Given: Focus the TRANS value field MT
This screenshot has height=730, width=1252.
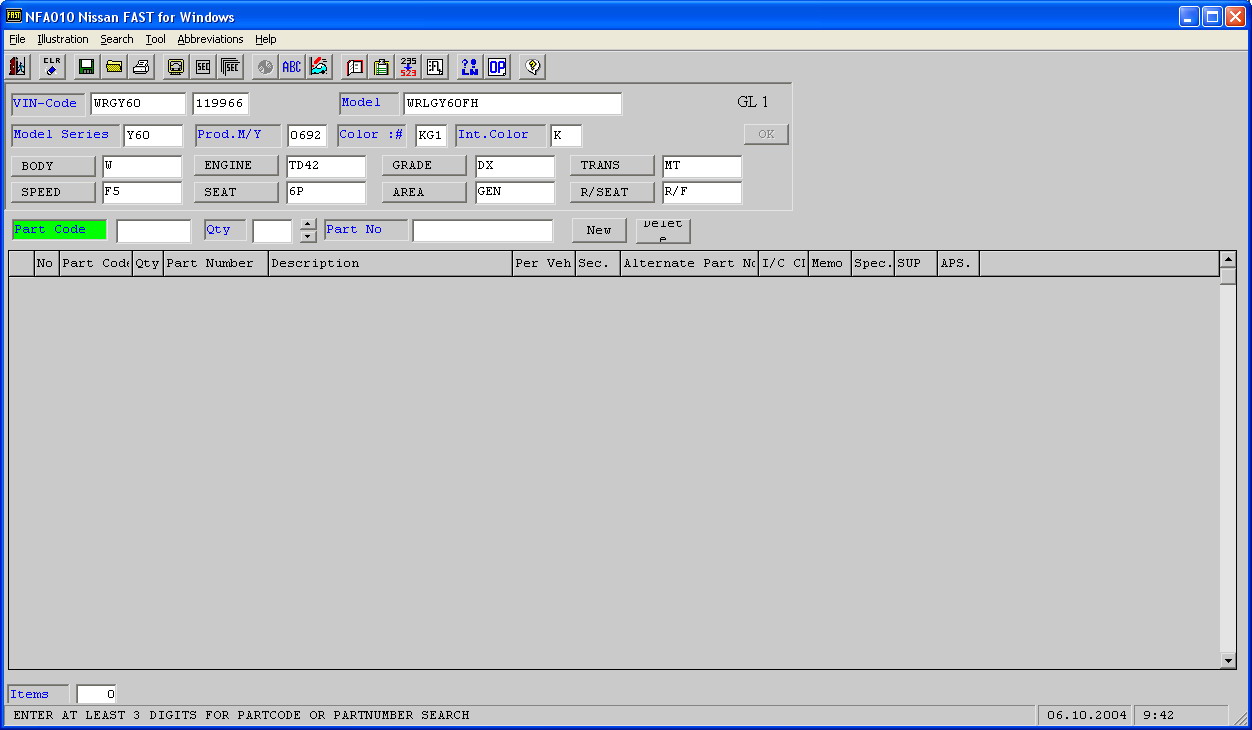Looking at the screenshot, I should (702, 166).
